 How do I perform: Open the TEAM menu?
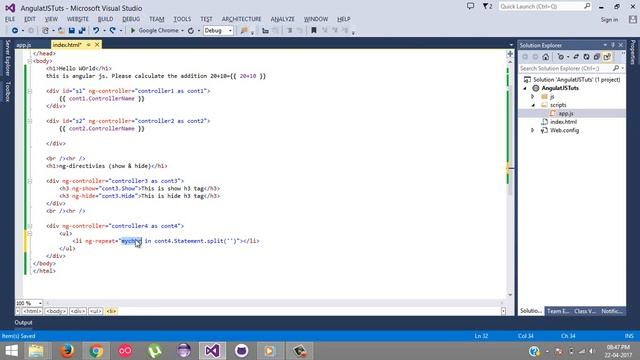156,19
